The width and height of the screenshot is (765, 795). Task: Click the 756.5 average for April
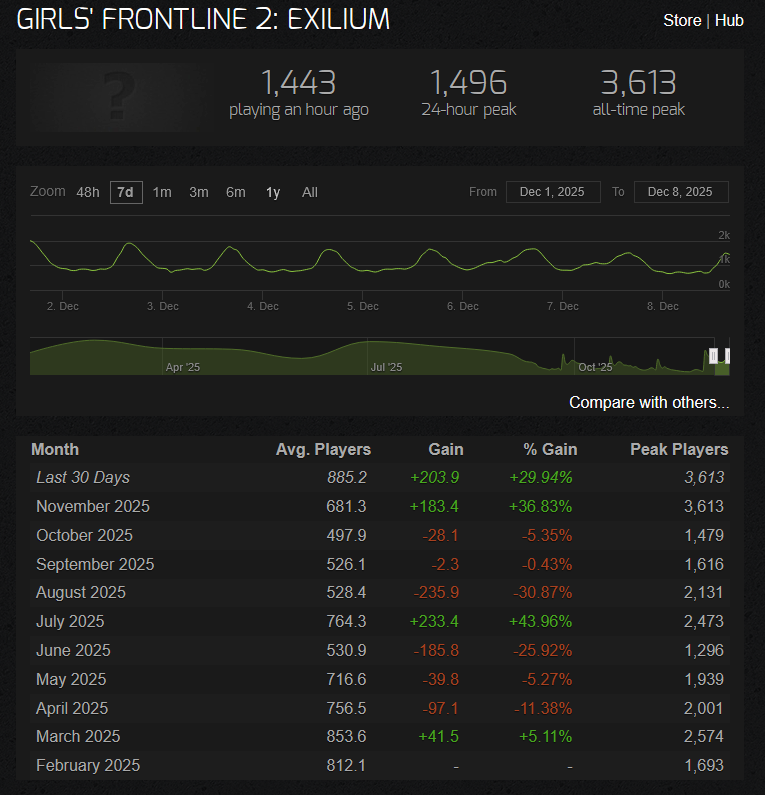click(x=346, y=708)
